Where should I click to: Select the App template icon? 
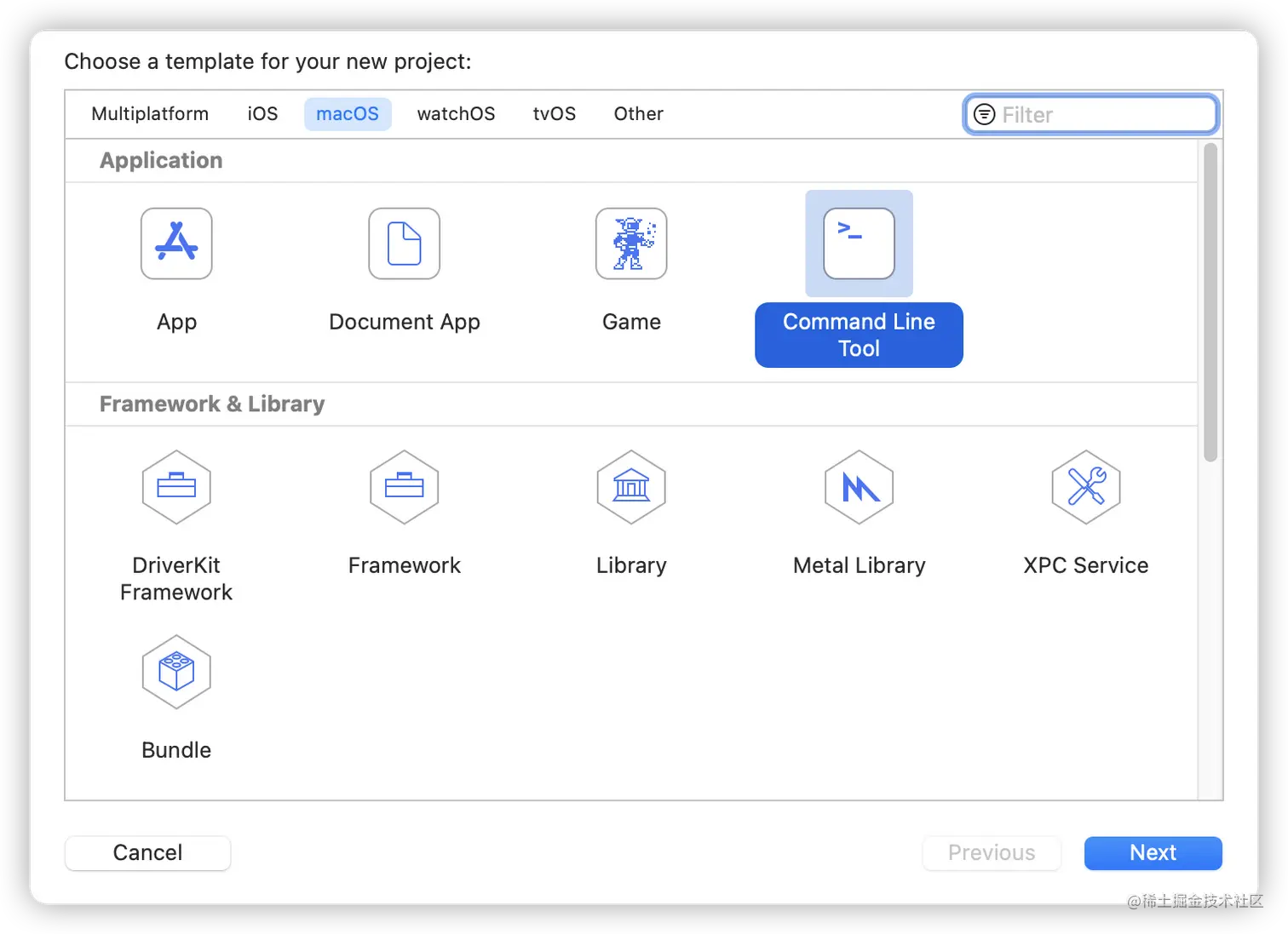point(176,244)
